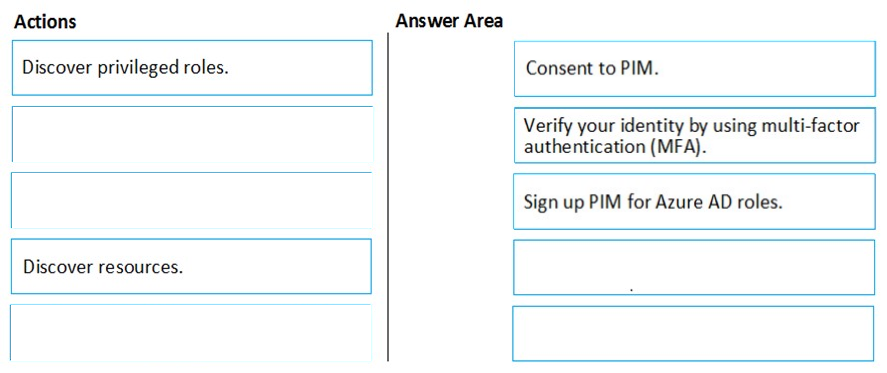Click the last empty Answer Area slot
This screenshot has width=887, height=373.
[694, 333]
